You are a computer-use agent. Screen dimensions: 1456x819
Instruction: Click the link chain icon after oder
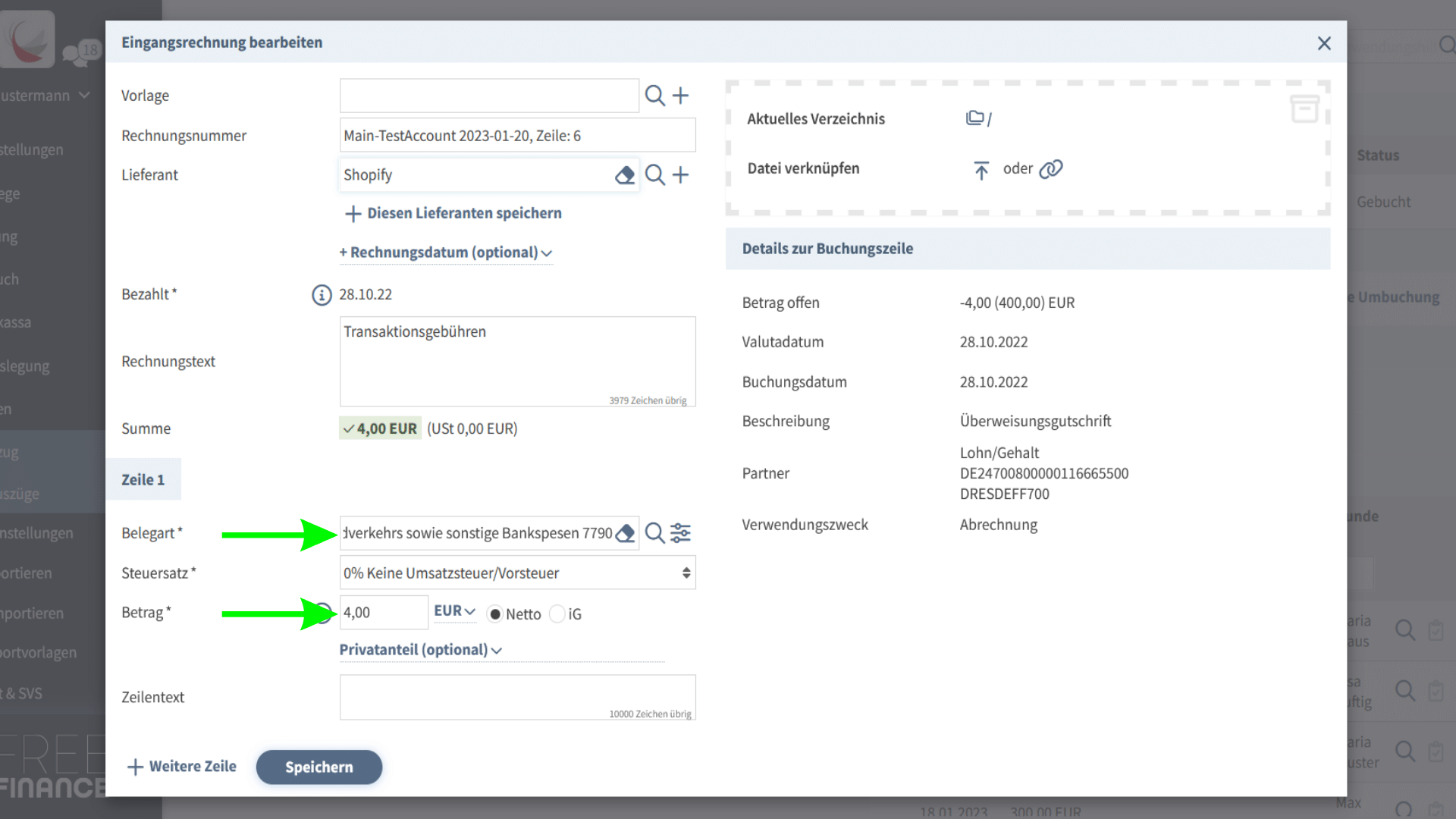click(1051, 169)
